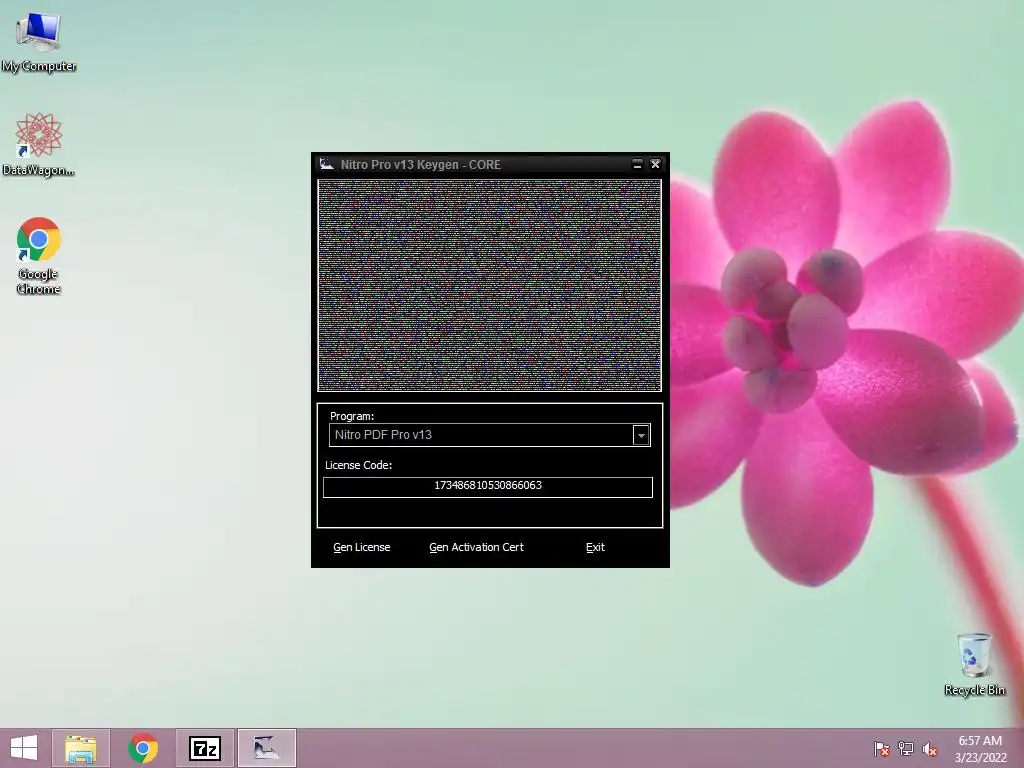The width and height of the screenshot is (1024, 768).
Task: Select the keygen taskbar icon
Action: click(x=266, y=748)
